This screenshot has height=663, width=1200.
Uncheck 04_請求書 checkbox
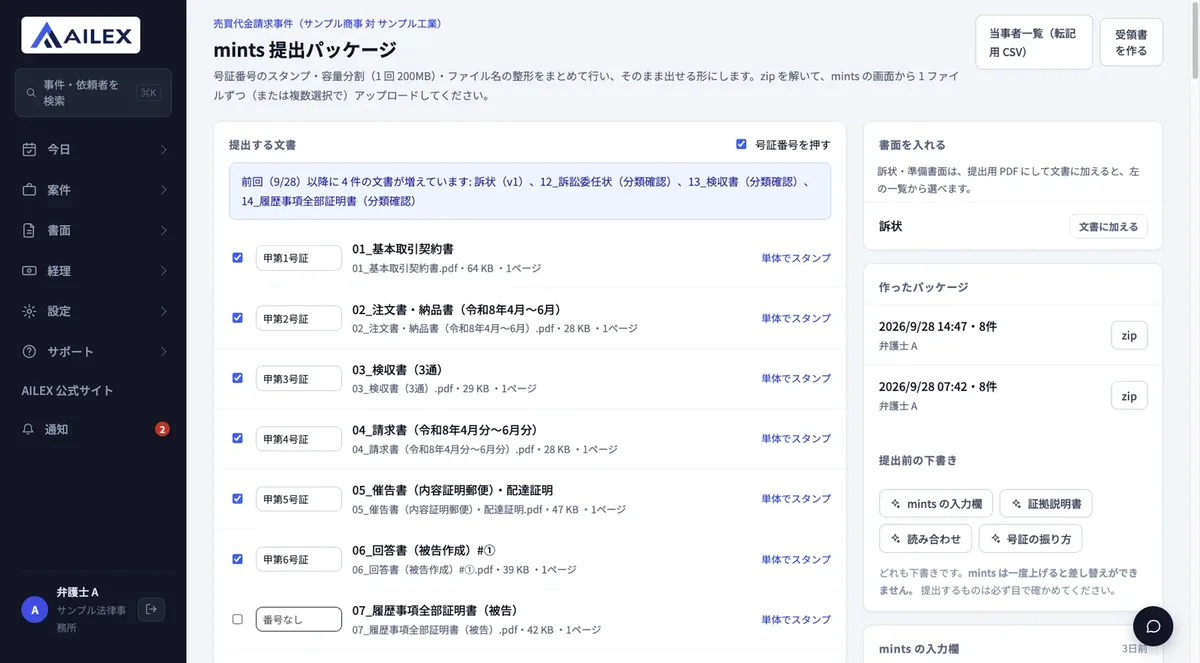point(237,438)
